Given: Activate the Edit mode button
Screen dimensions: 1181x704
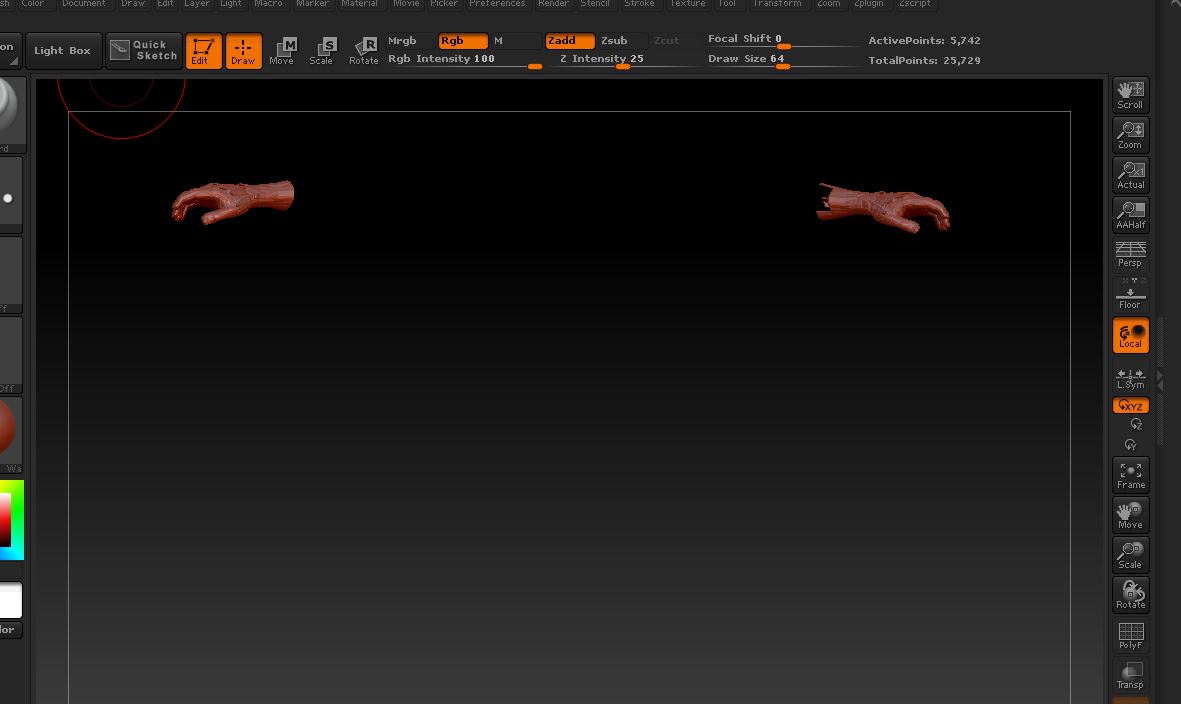Looking at the screenshot, I should click(x=203, y=51).
